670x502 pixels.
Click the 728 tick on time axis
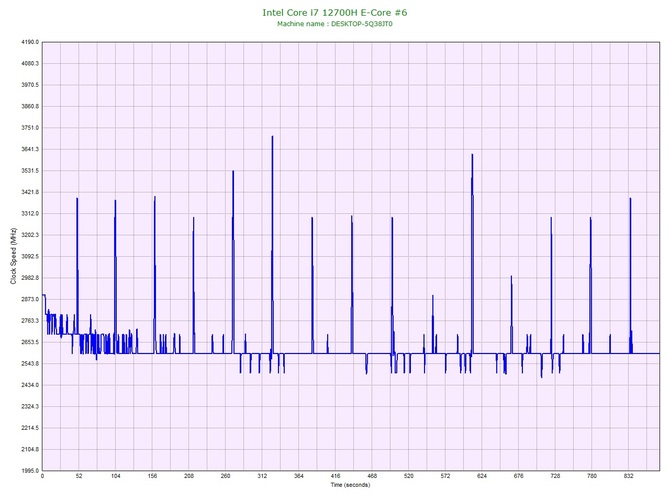click(x=555, y=476)
